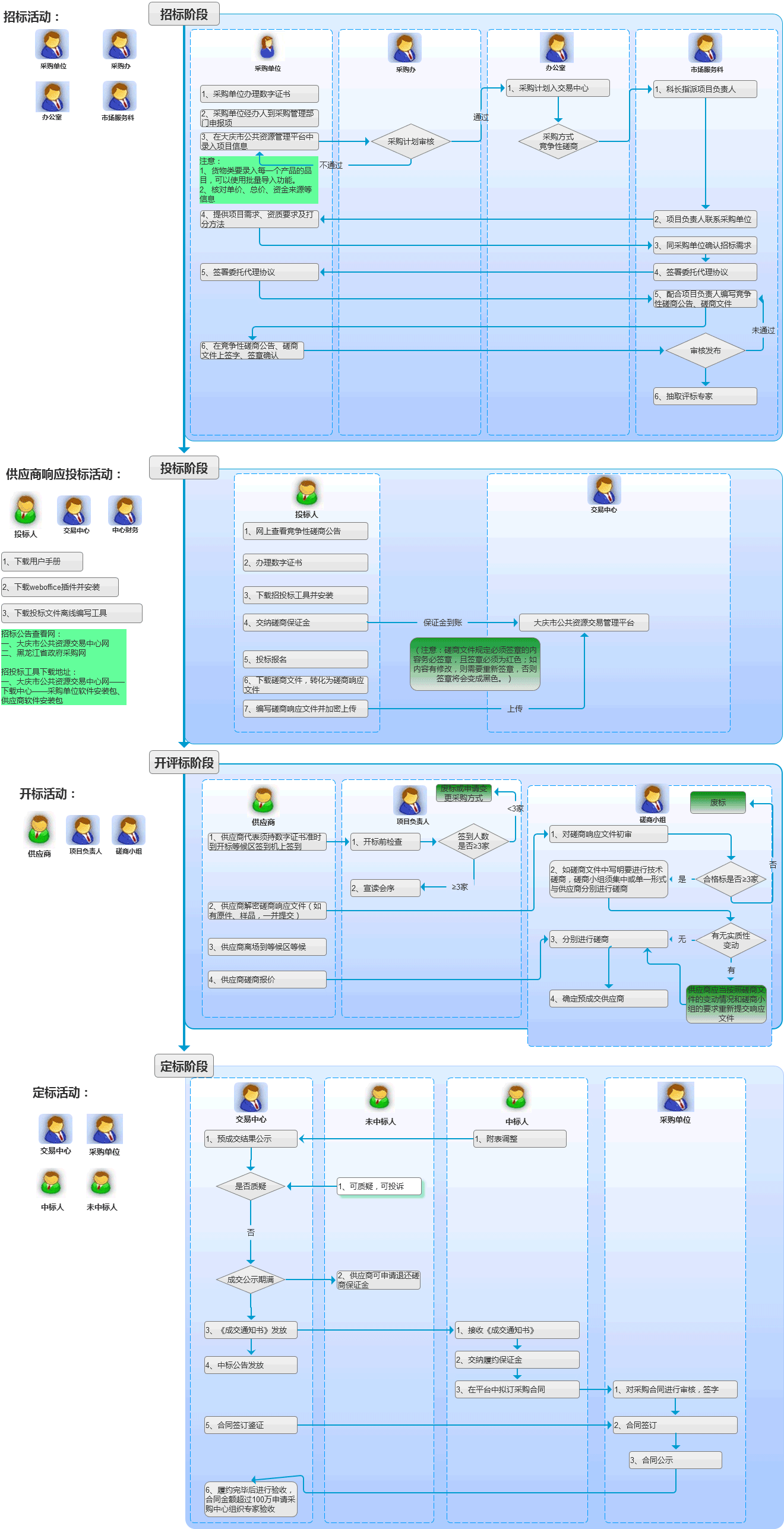Click the 大庆市公共资源交易管理平台 box
The image size is (784, 1529).
pyautogui.click(x=584, y=623)
